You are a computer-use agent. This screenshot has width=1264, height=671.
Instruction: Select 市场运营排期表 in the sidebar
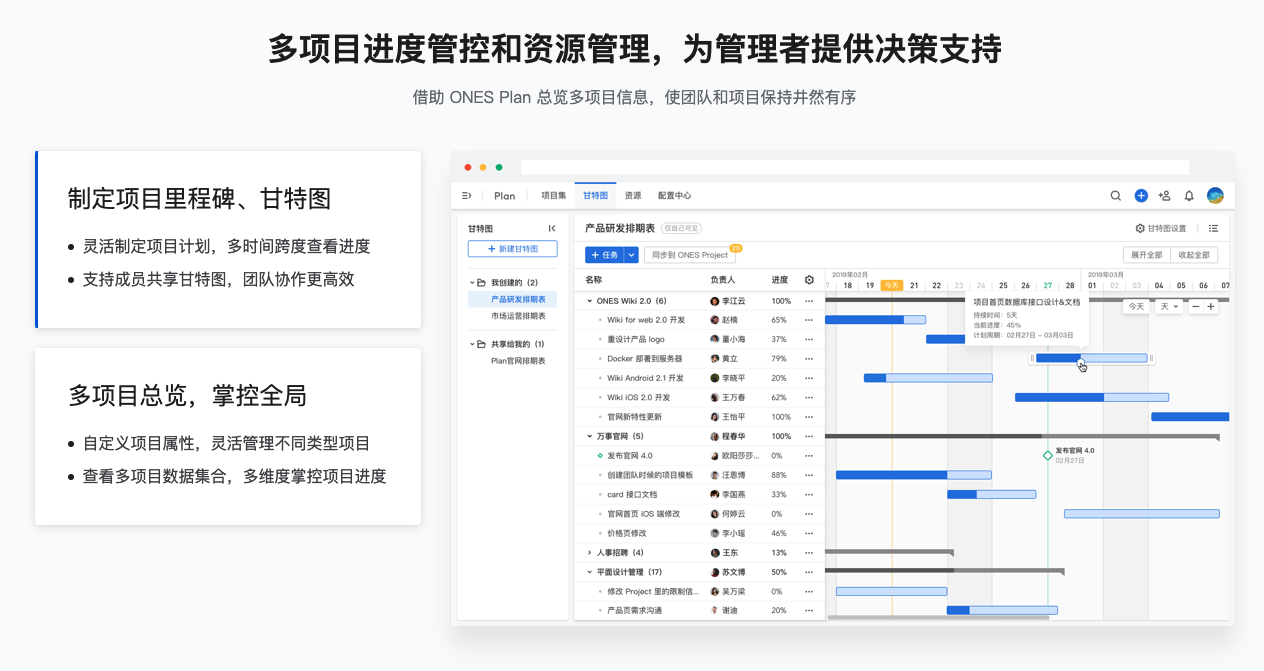pyautogui.click(x=518, y=316)
